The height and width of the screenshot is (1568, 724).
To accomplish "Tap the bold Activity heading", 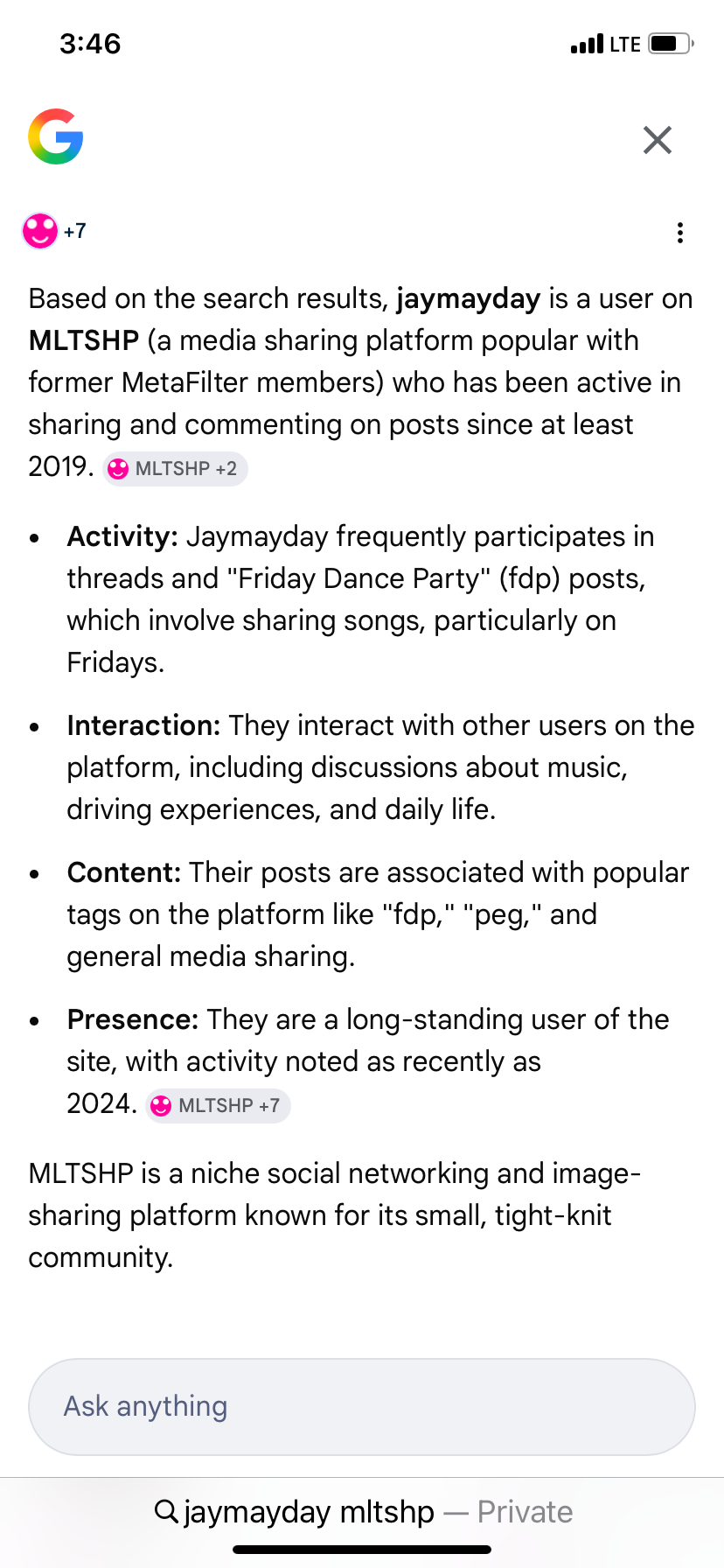I will click(x=122, y=536).
